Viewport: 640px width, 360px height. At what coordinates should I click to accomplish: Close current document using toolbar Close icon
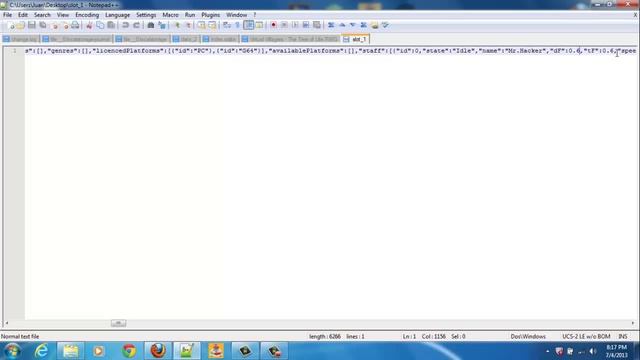pos(54,25)
